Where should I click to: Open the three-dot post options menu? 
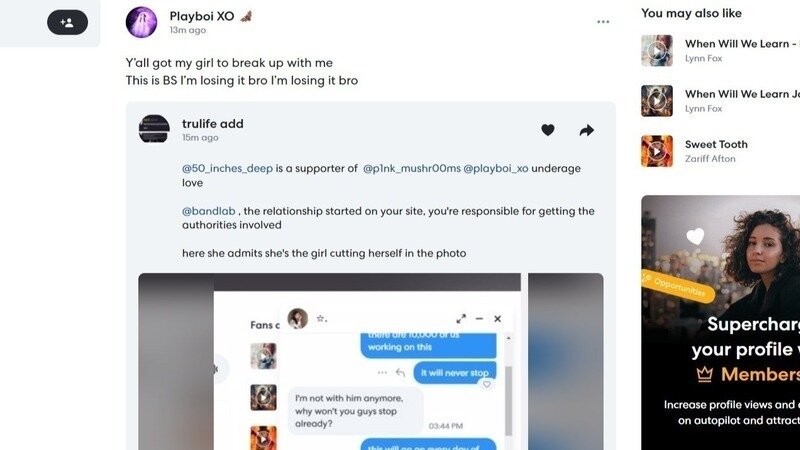click(603, 22)
